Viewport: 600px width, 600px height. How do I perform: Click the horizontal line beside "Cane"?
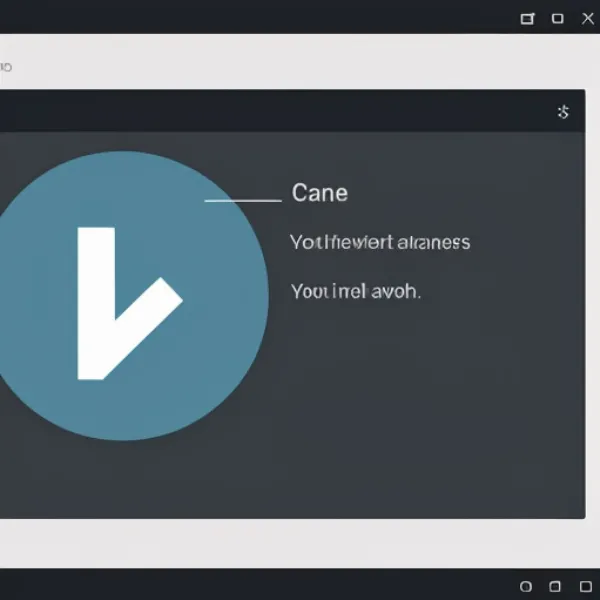(243, 201)
